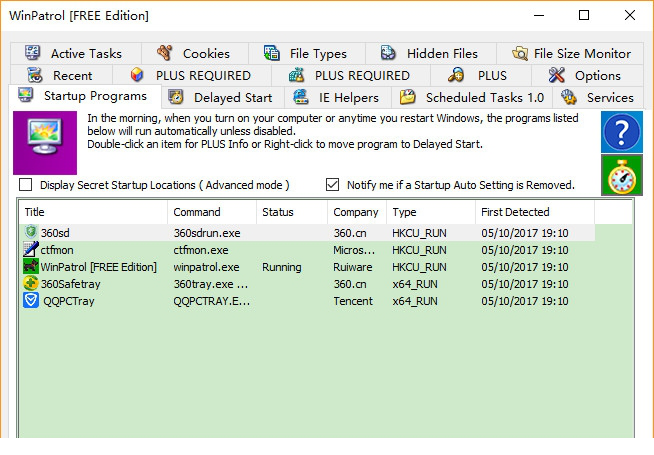654x455 pixels.
Task: Go to the Recent tab
Action: 61,75
